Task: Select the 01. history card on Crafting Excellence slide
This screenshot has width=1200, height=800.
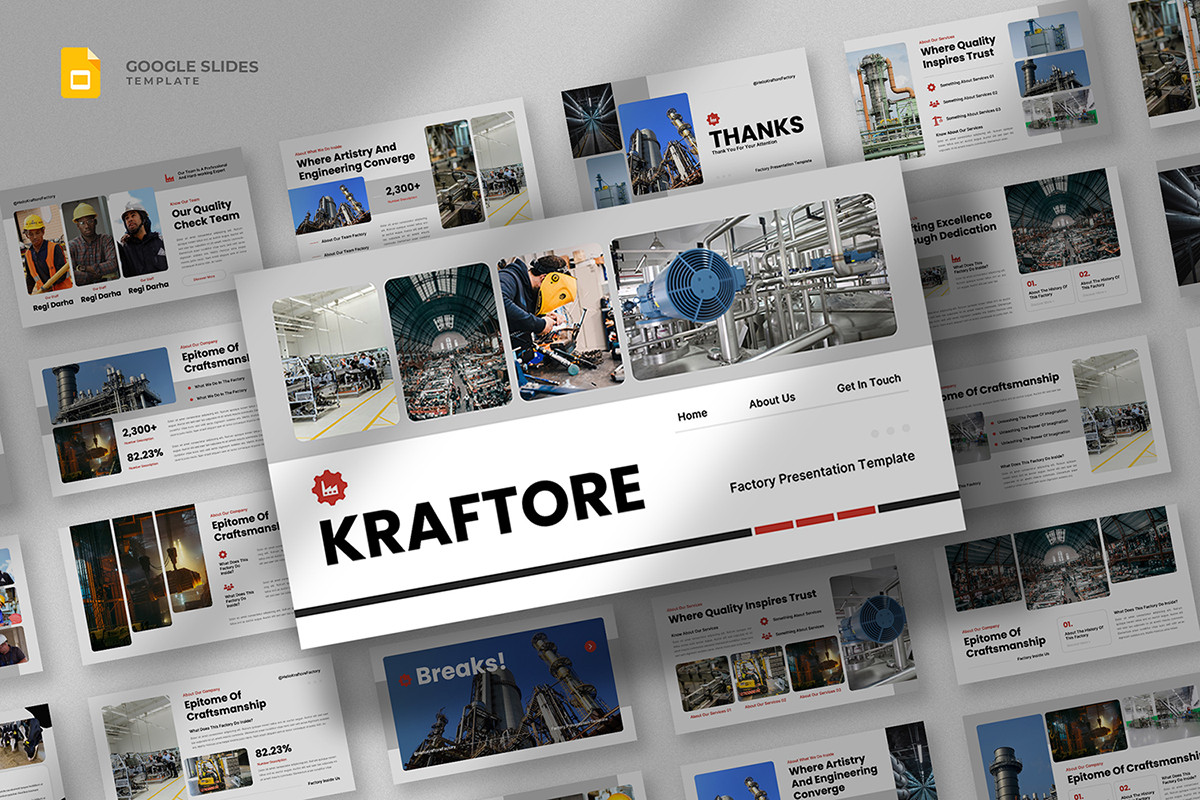Action: pyautogui.click(x=1048, y=289)
